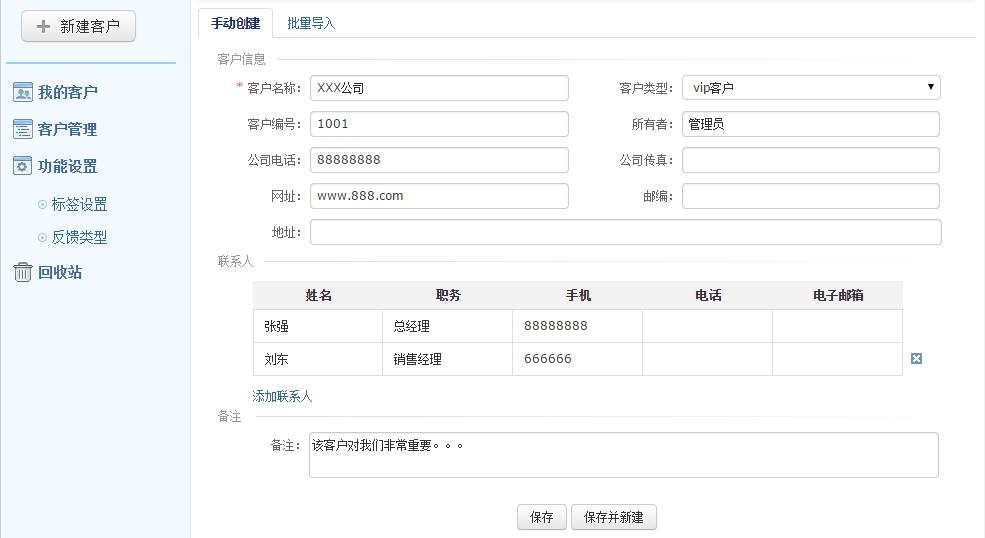
Task: Focus the 地址 input field
Action: pyautogui.click(x=626, y=232)
